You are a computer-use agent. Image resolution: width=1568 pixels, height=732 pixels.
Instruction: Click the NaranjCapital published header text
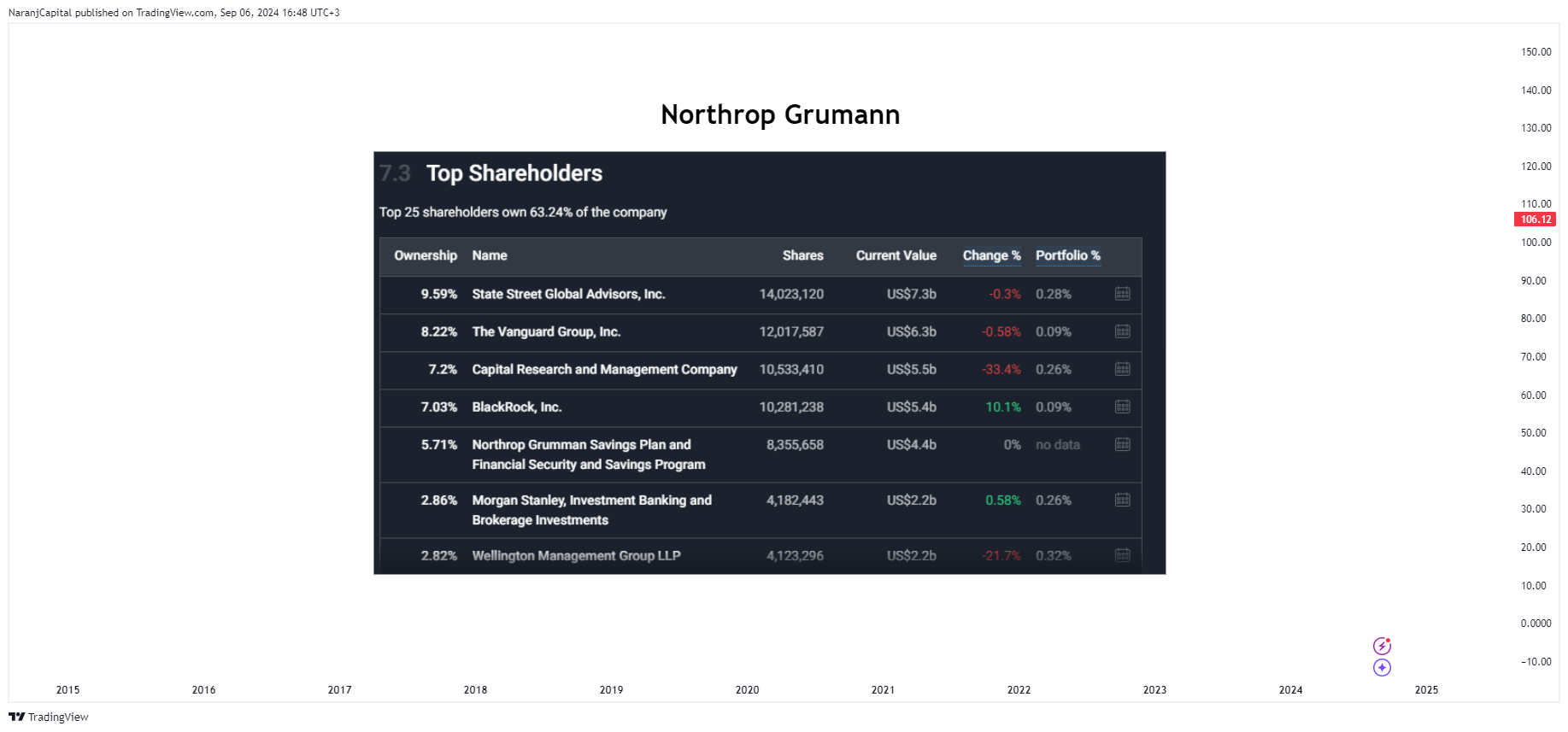[173, 13]
